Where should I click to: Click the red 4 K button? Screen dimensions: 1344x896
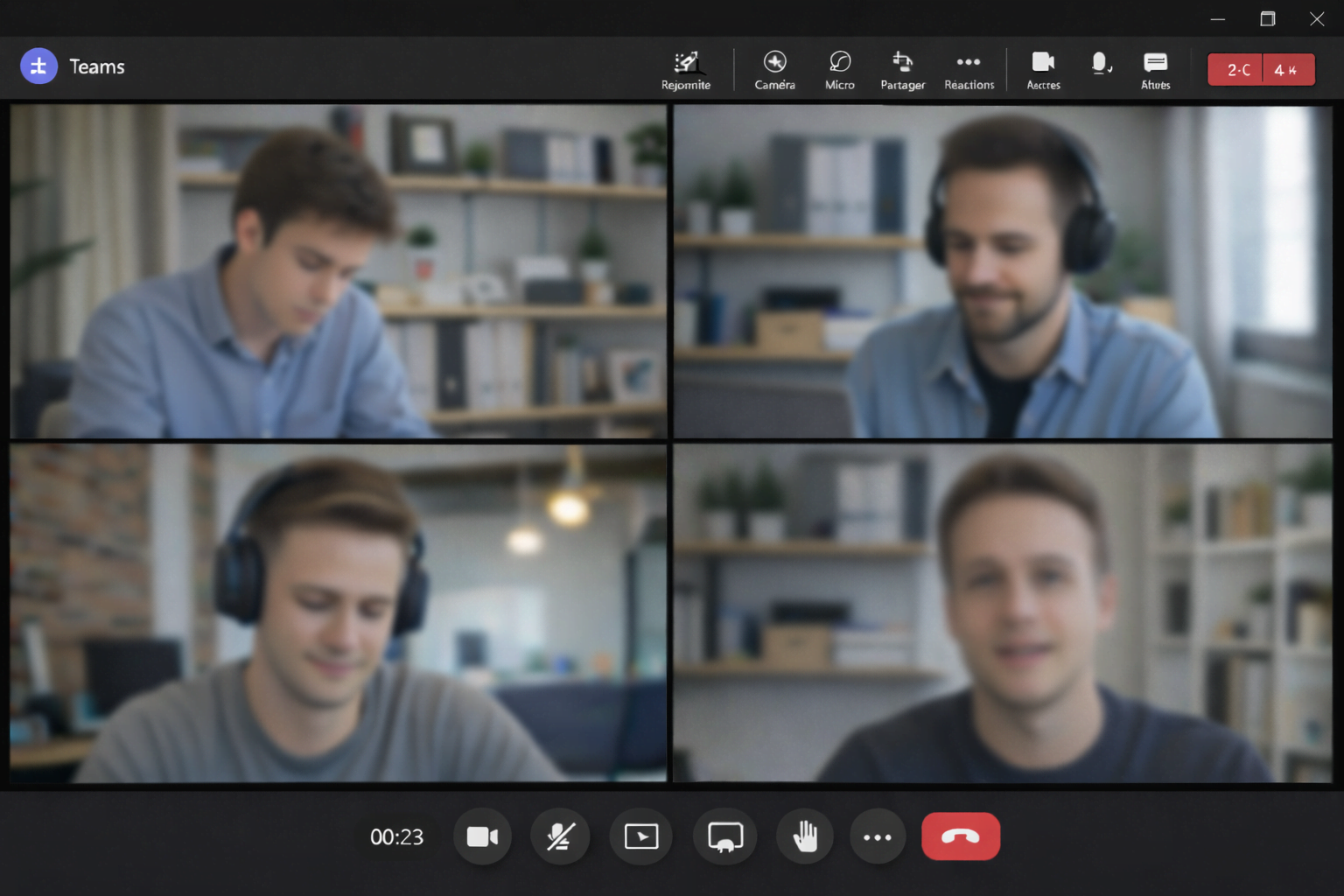click(x=1288, y=70)
